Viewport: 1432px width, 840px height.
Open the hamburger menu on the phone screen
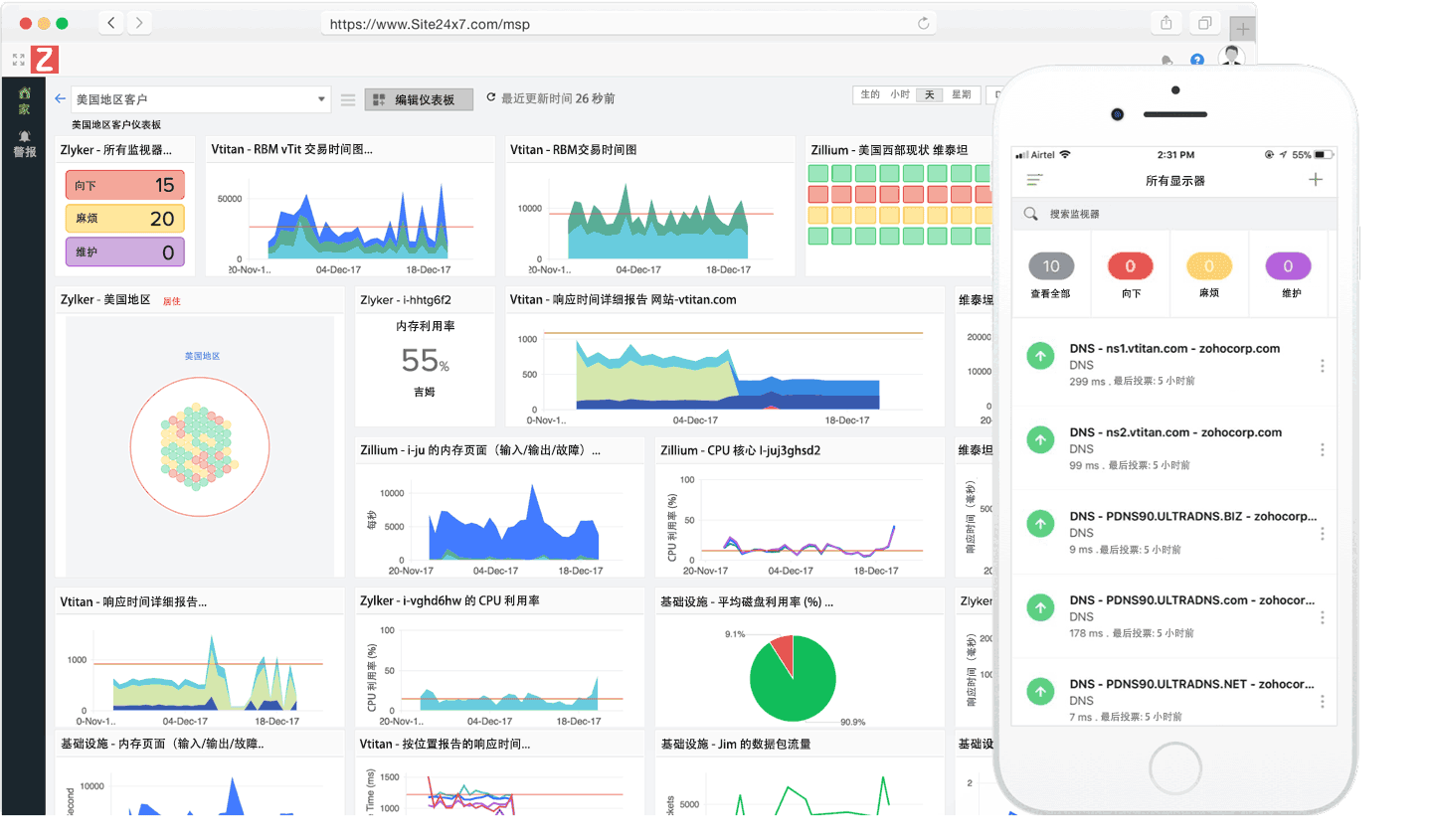1034,179
